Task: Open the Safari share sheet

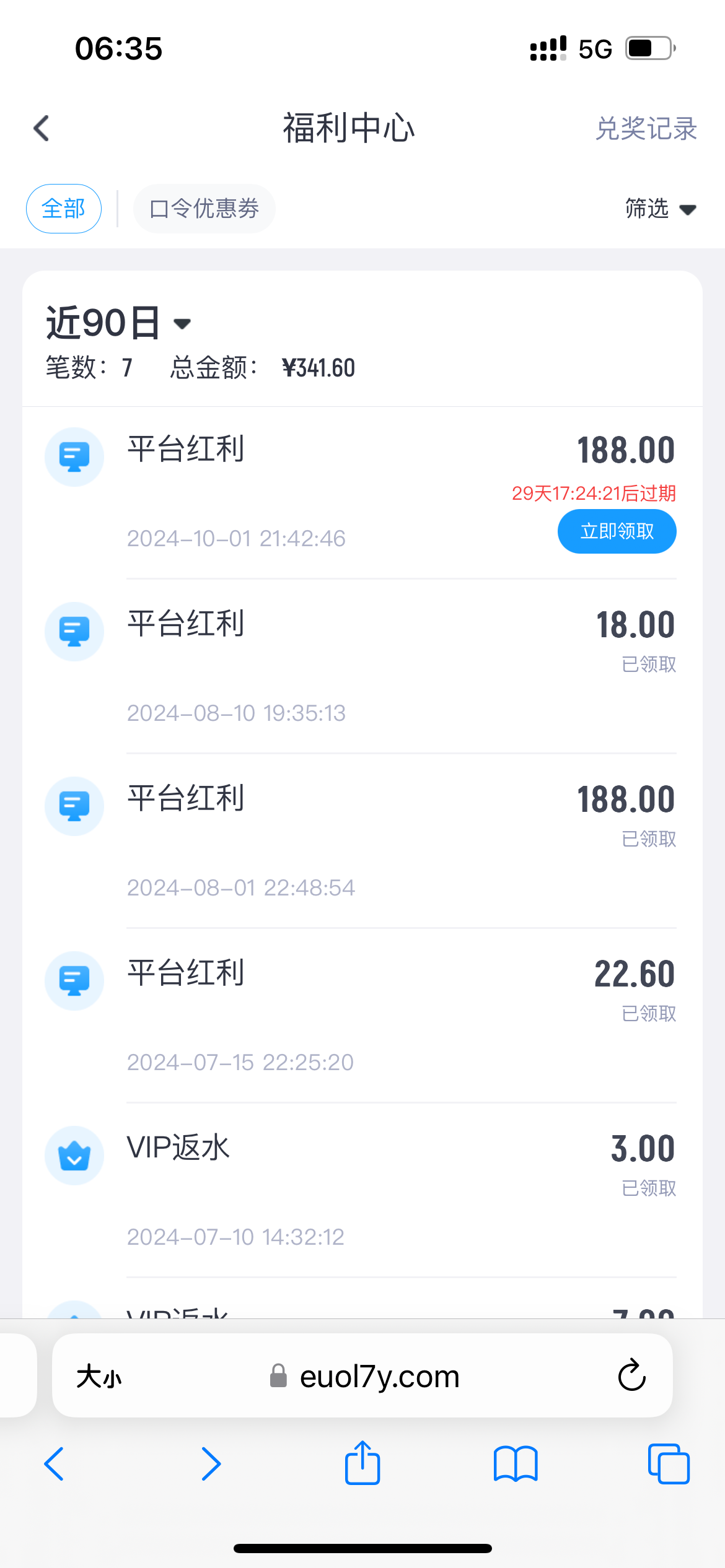Action: tap(362, 1464)
